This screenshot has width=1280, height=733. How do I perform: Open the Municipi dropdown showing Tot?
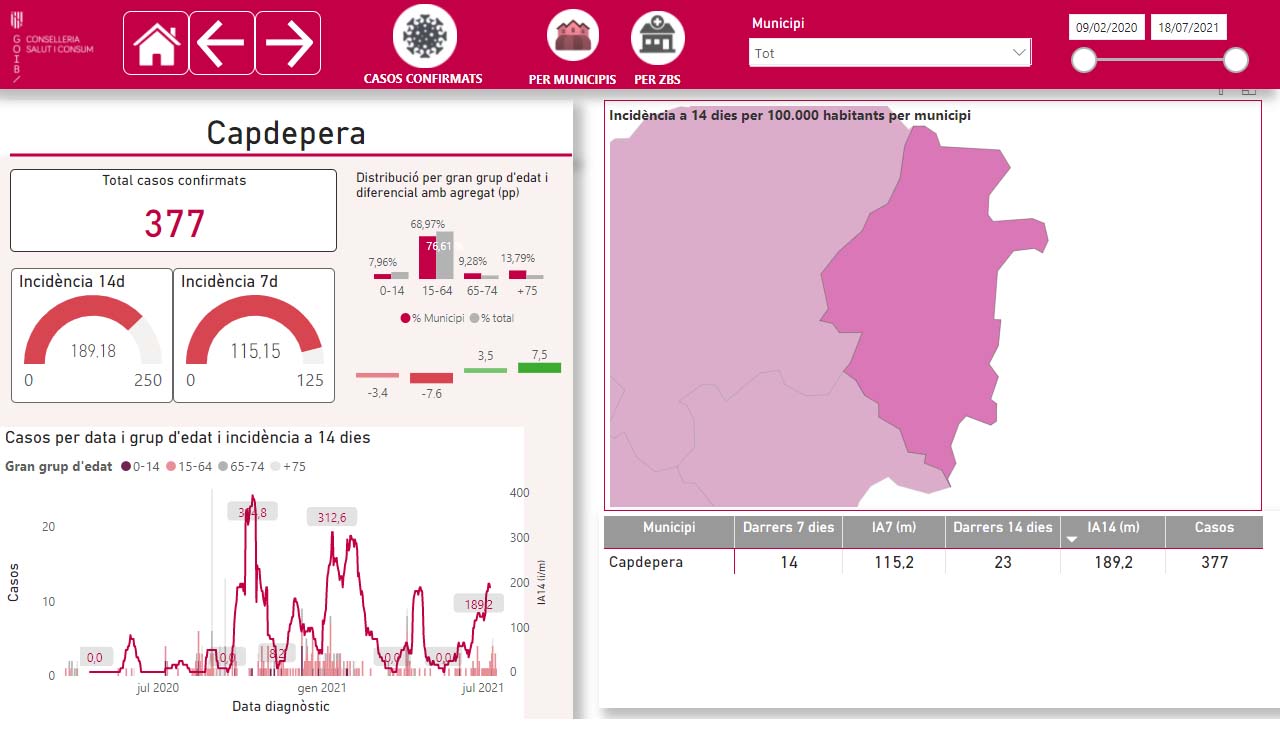(890, 53)
